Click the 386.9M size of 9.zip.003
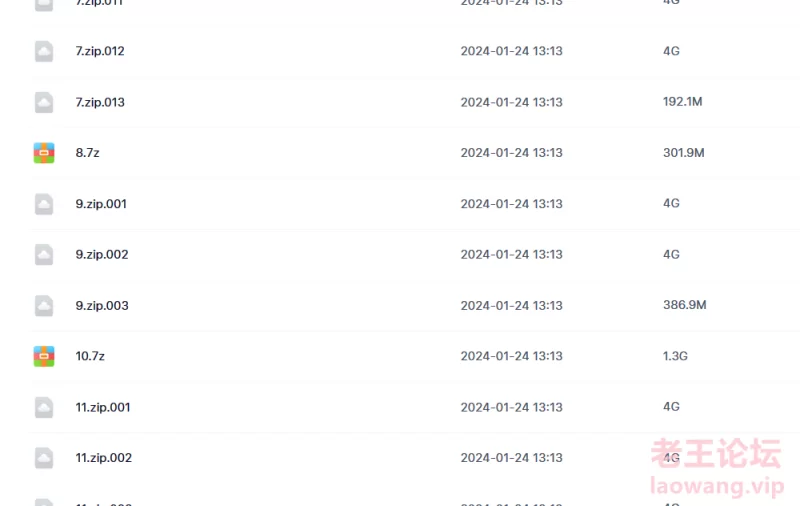 tap(685, 305)
